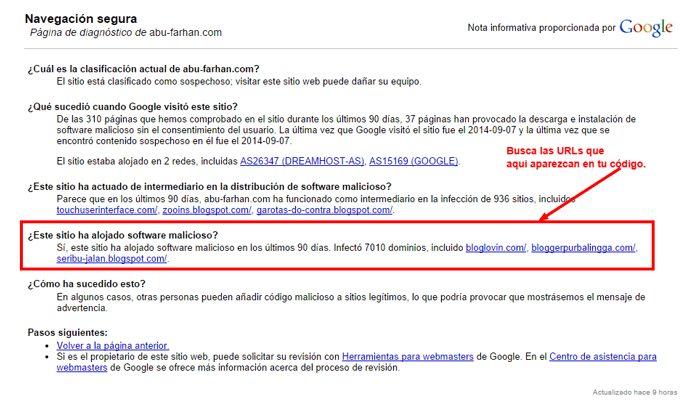The image size is (700, 403).
Task: Click heading '¿Cómo ha sucedido esto?'
Action: pyautogui.click(x=87, y=284)
